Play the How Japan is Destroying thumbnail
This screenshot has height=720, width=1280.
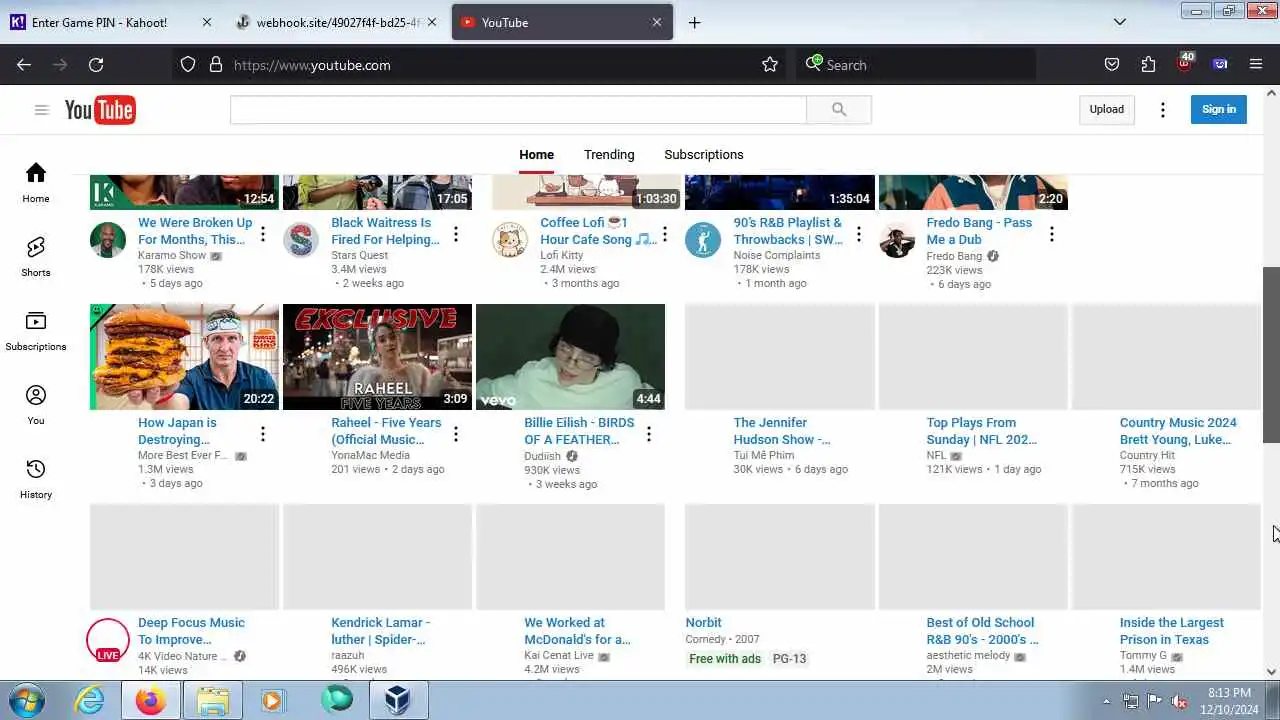(x=184, y=357)
